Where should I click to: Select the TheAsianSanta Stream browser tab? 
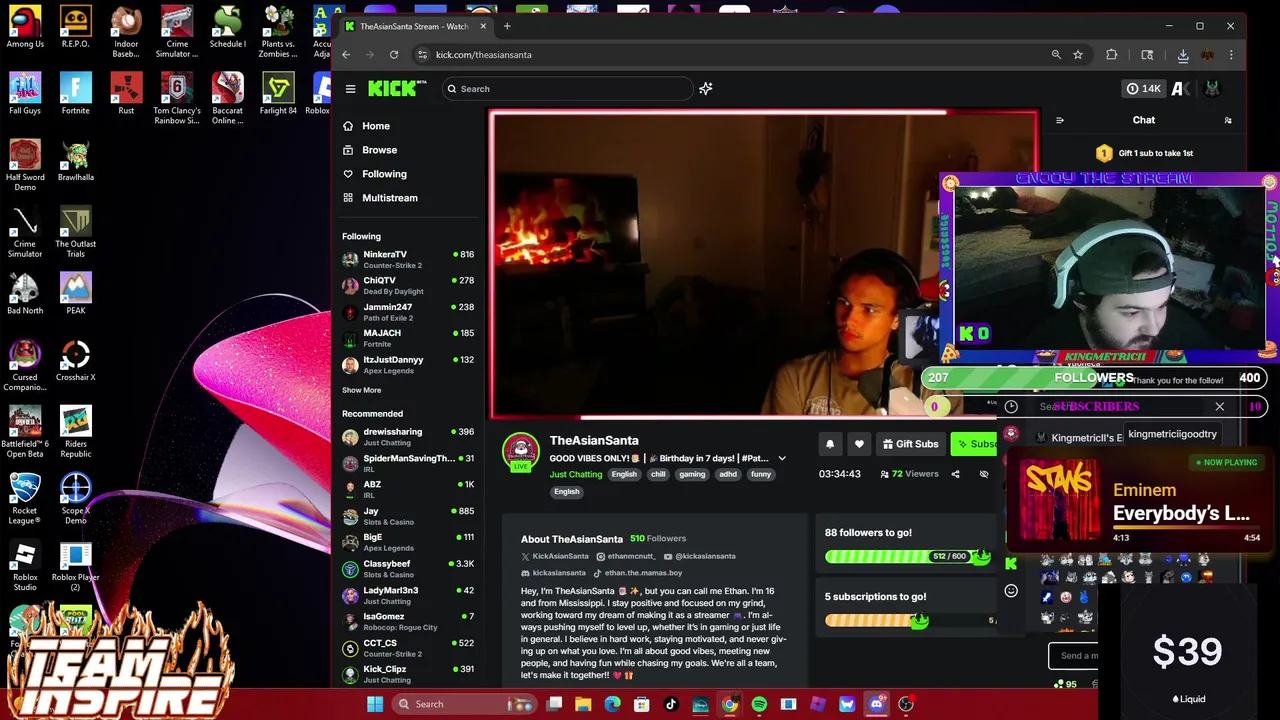coord(414,26)
